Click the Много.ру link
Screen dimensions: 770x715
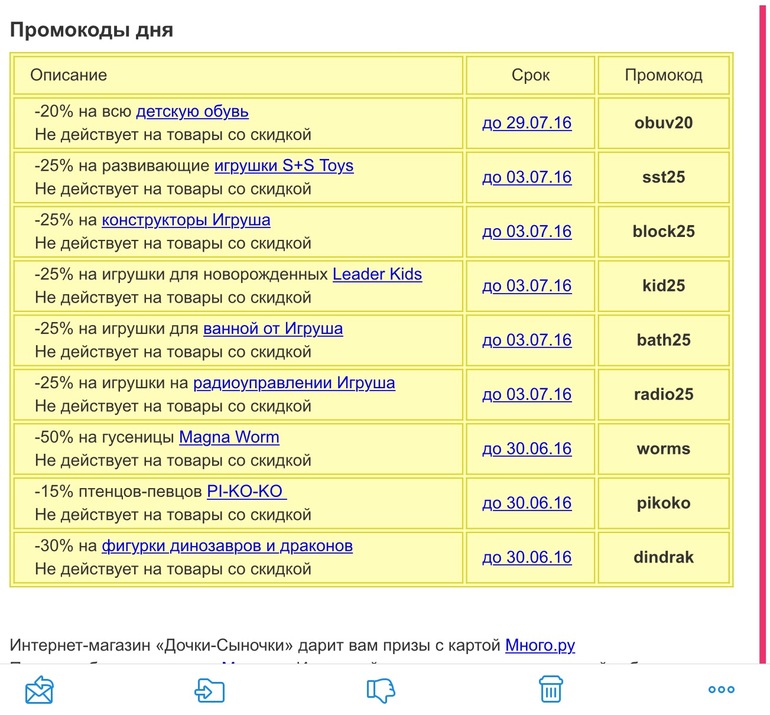click(540, 645)
